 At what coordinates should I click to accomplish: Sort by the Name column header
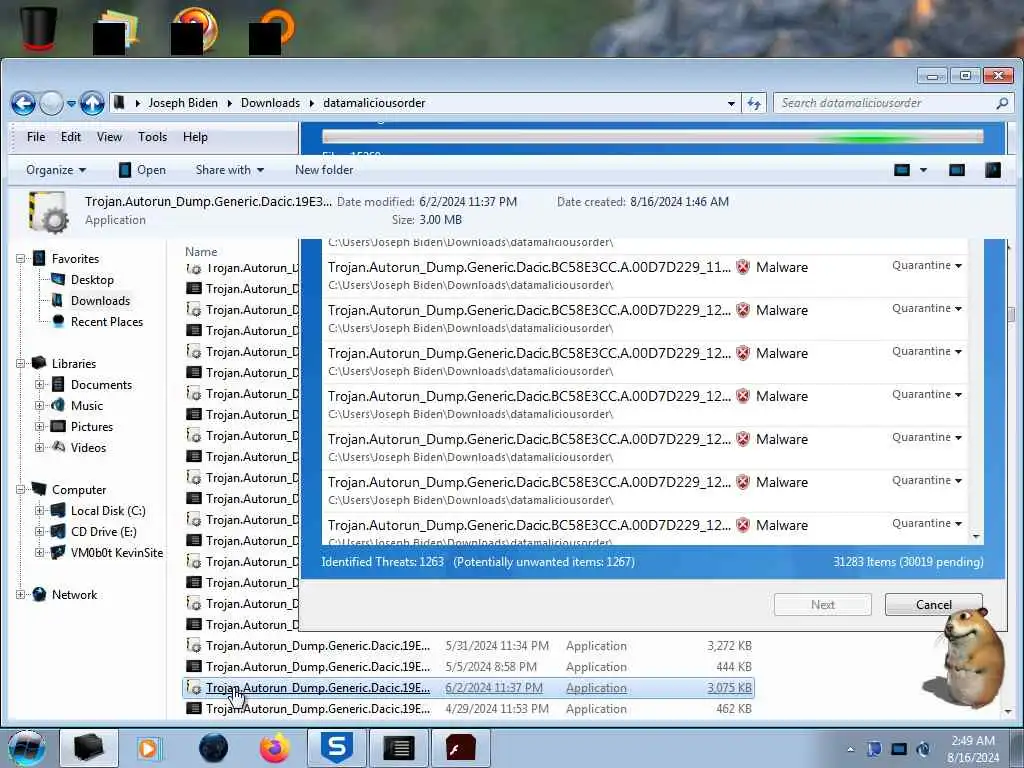point(201,251)
